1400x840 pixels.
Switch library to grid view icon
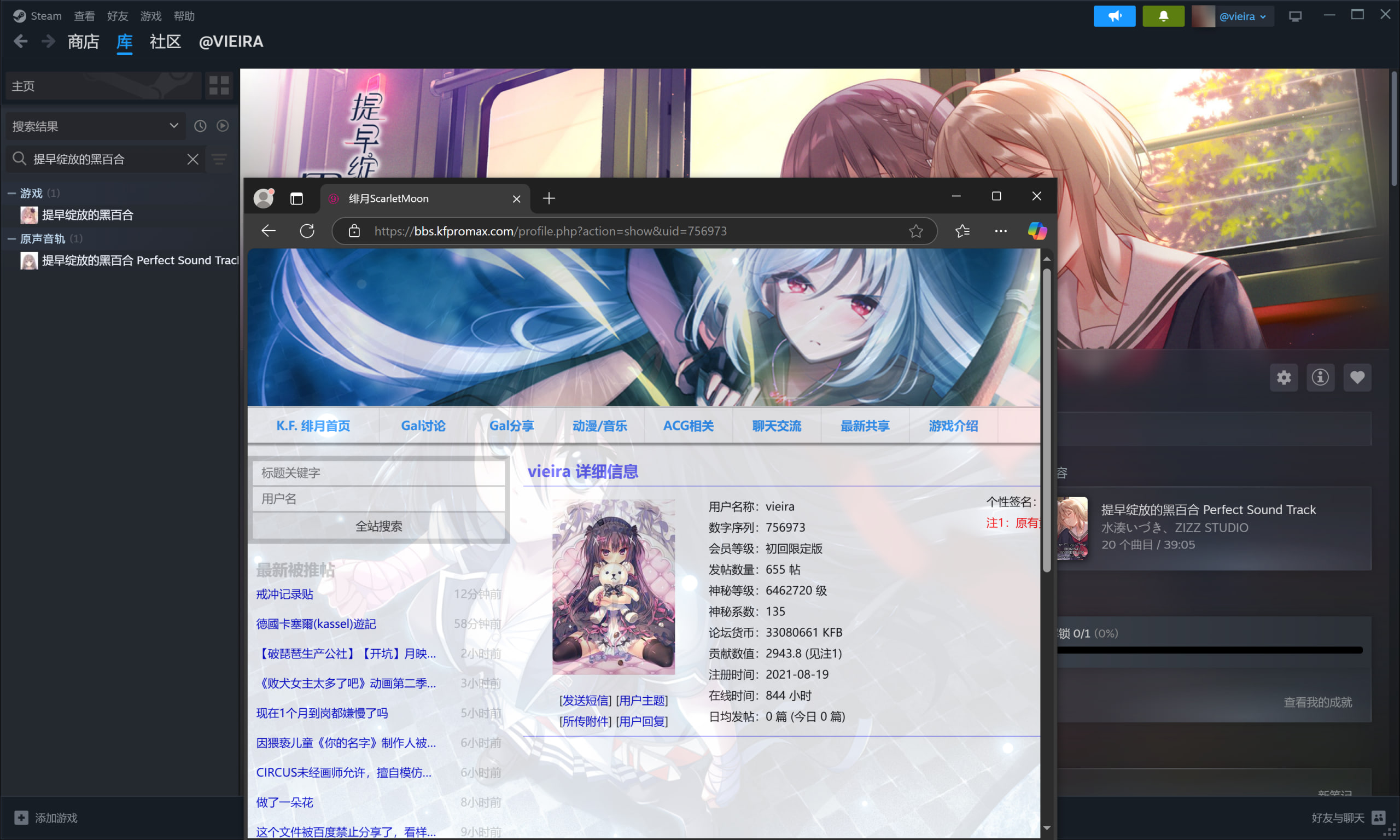(x=219, y=85)
